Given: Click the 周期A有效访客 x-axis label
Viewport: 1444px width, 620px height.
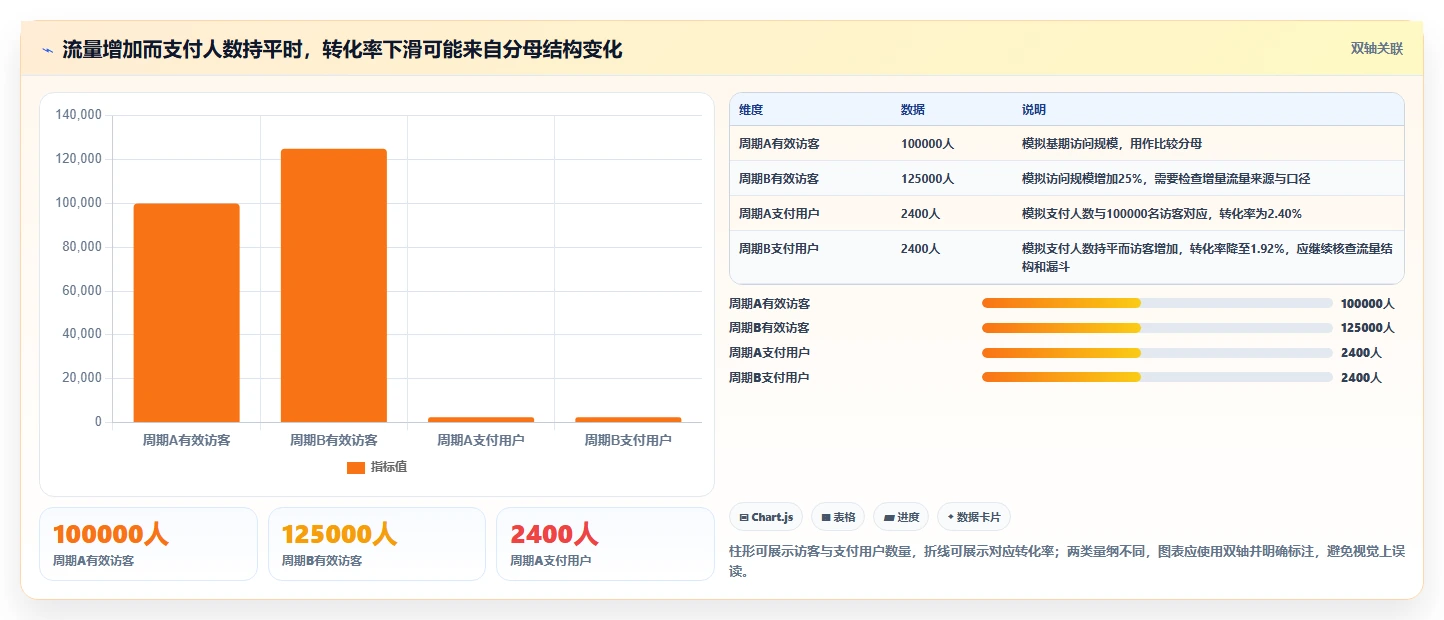Looking at the screenshot, I should click(x=186, y=440).
